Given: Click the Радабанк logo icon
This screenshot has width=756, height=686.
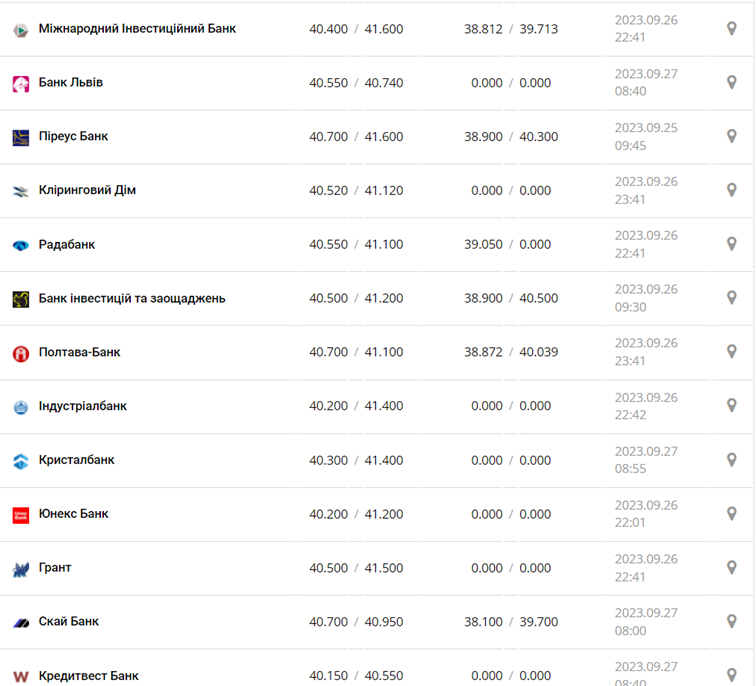Looking at the screenshot, I should click(21, 246).
